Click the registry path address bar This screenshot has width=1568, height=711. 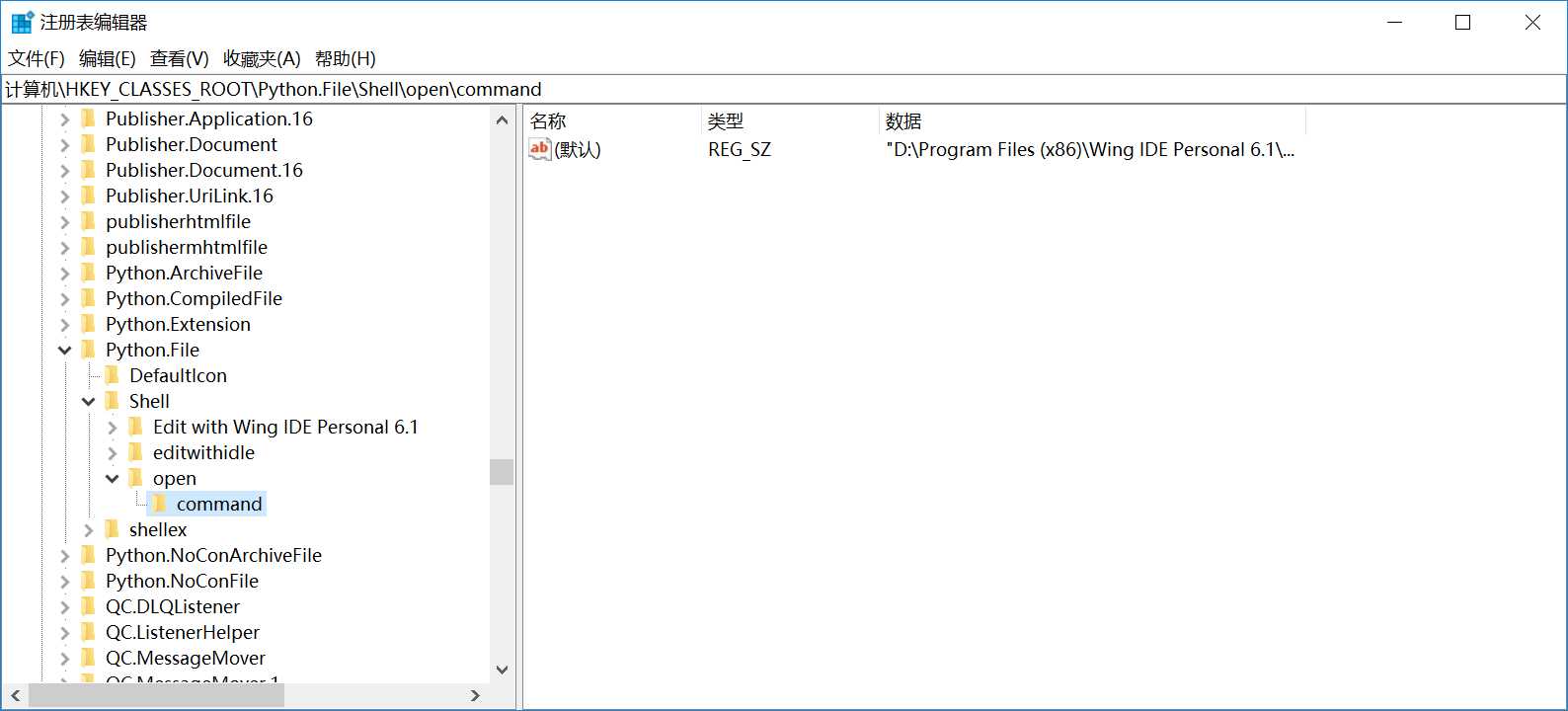784,89
